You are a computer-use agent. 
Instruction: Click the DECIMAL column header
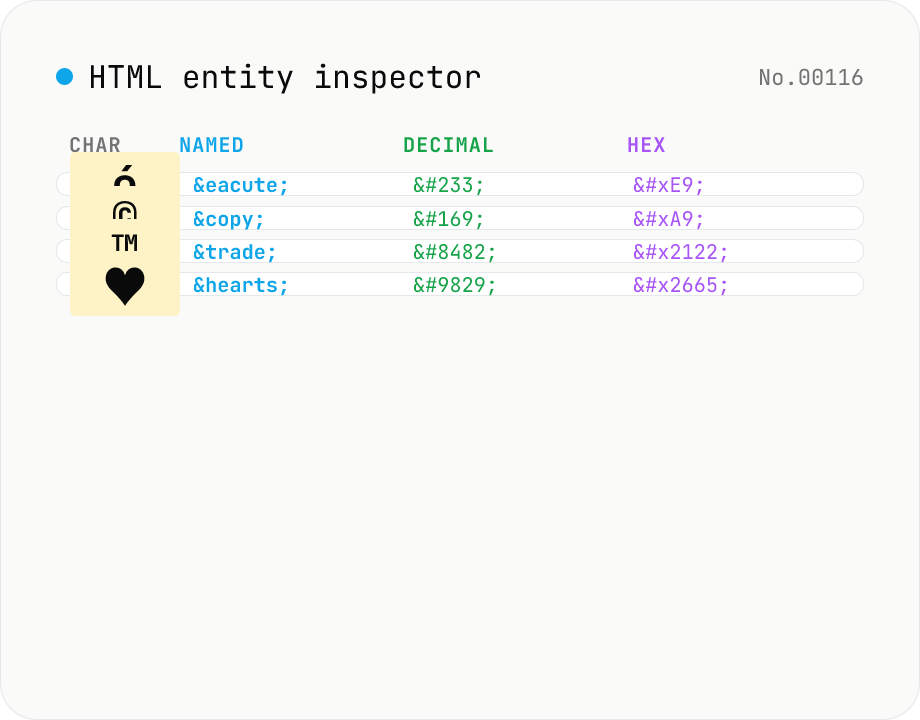click(448, 145)
